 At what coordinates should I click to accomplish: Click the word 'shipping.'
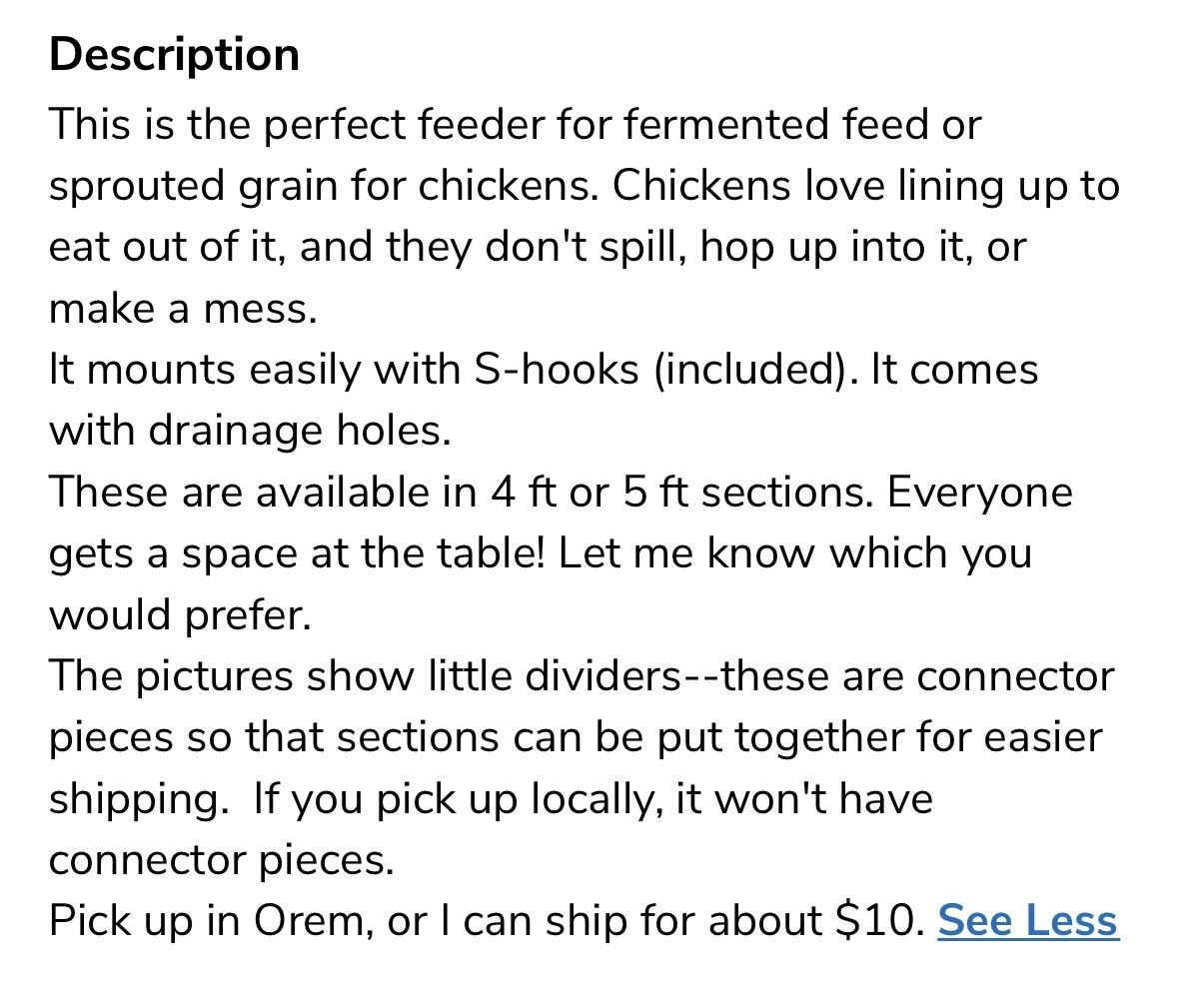(140, 800)
